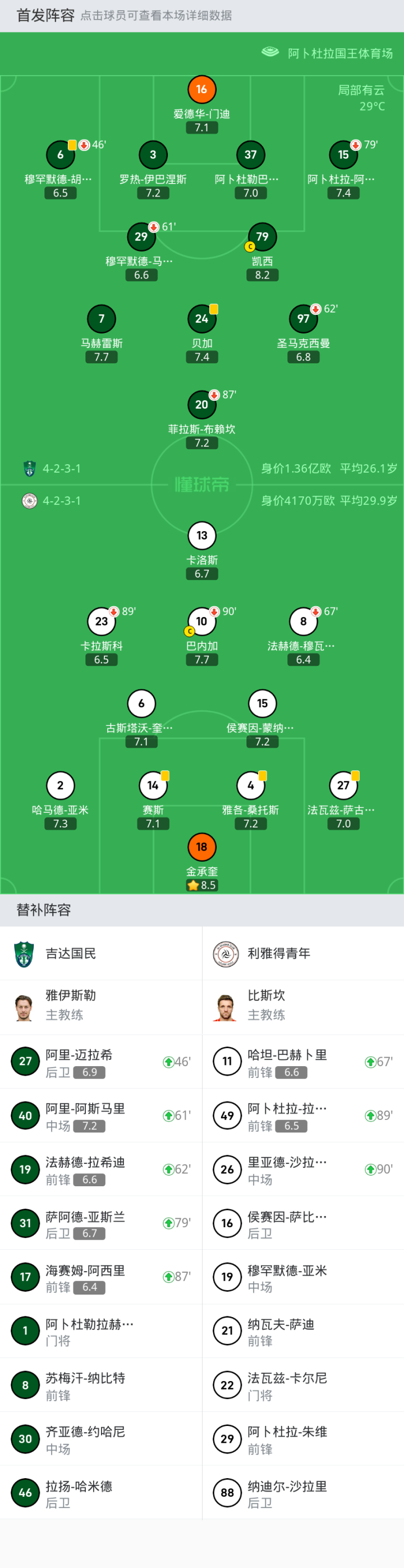Click Al-Shabab crest beside lower 4-2-3-1
The width and height of the screenshot is (404, 1568).
[x=29, y=501]
